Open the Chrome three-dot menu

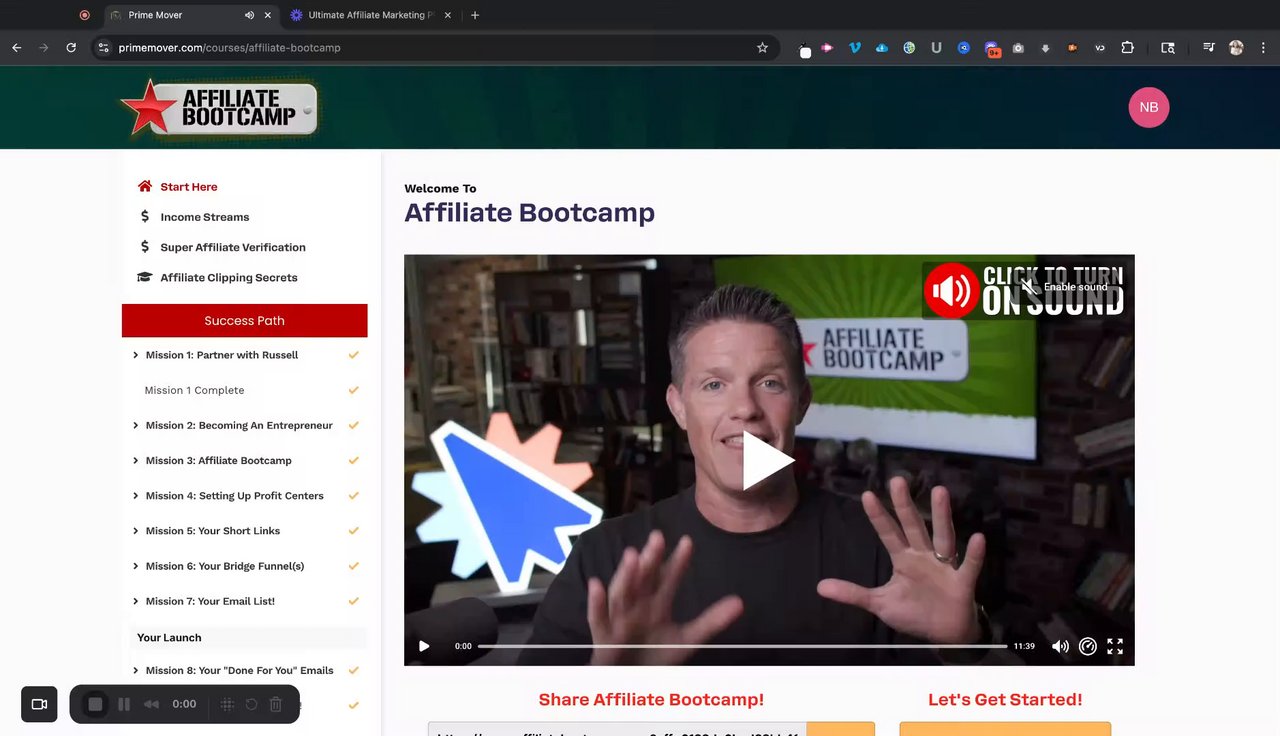tap(1264, 47)
